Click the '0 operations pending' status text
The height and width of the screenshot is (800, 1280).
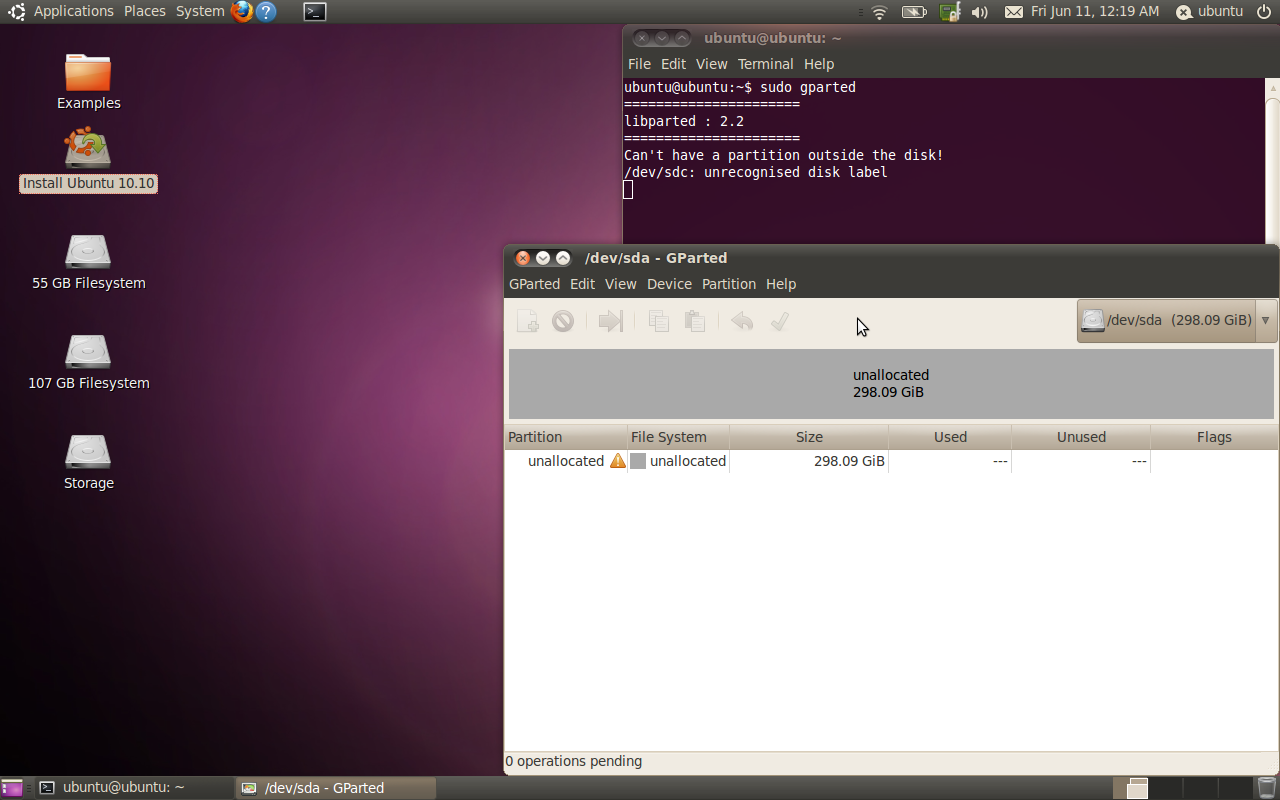(574, 761)
